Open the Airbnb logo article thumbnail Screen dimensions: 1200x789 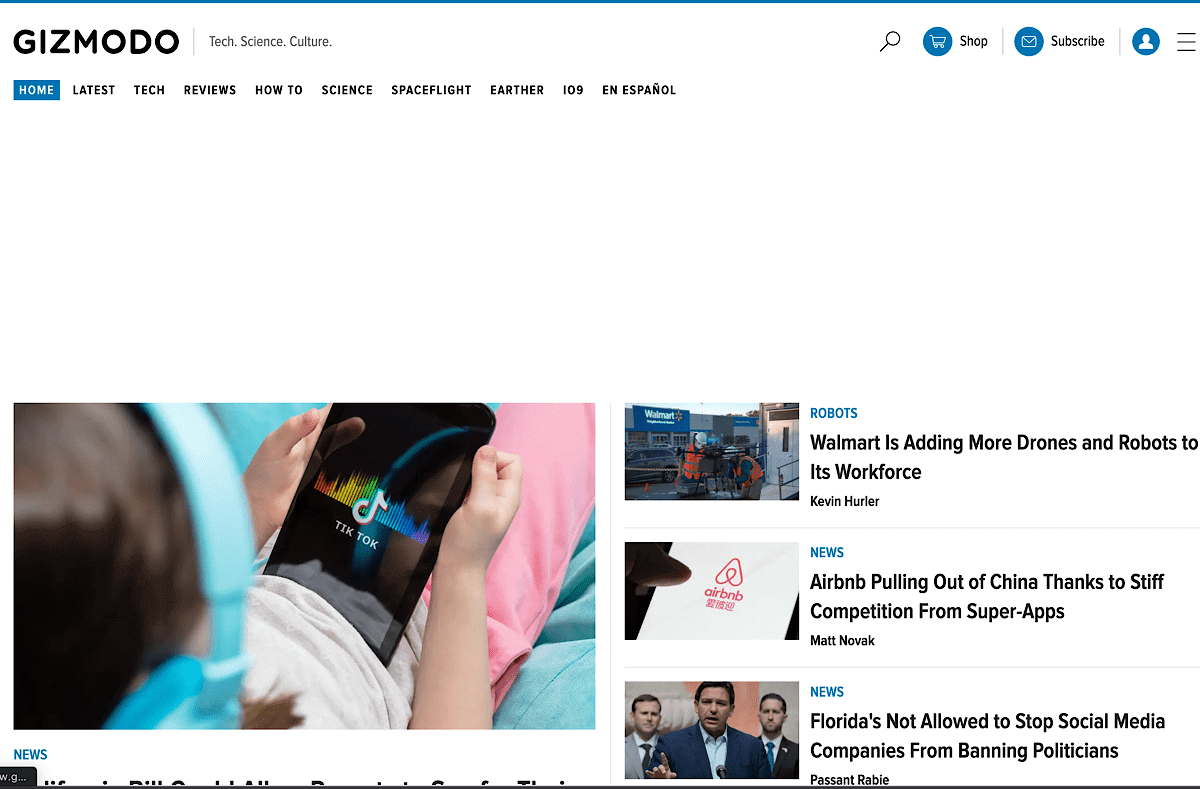tap(712, 591)
